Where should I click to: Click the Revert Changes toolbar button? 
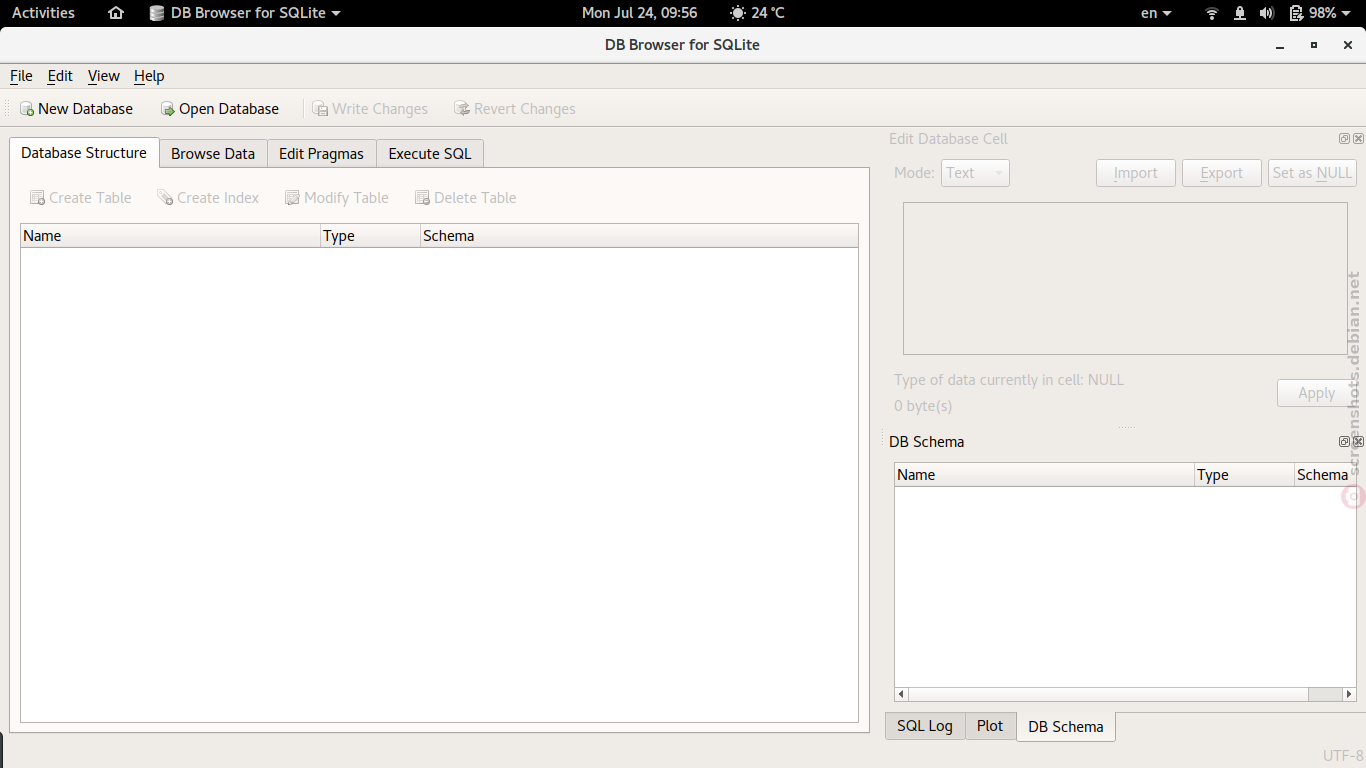coord(515,109)
